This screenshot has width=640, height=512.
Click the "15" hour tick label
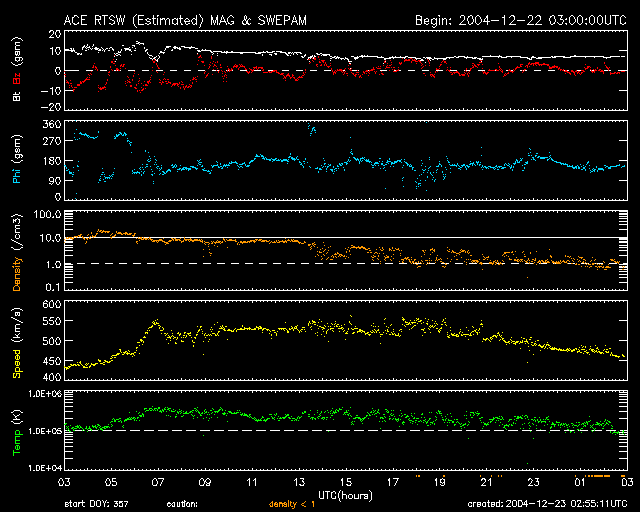346,482
